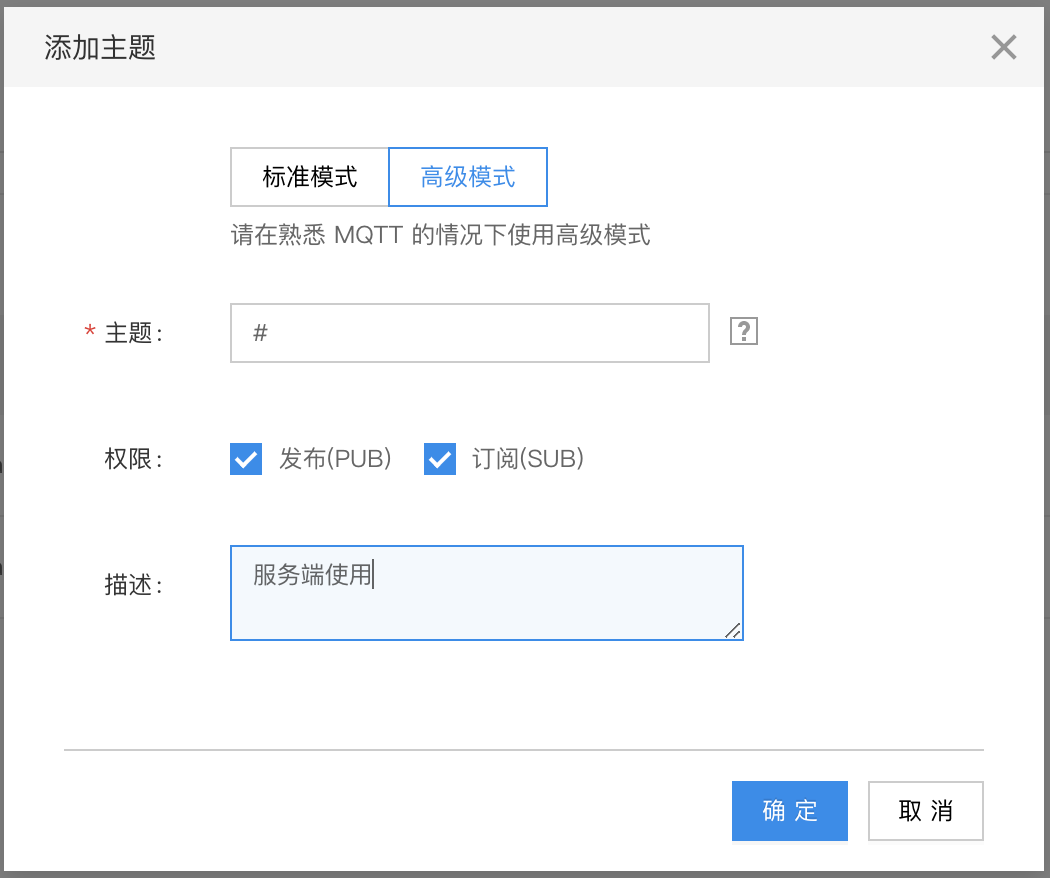Click the question mark help icon beside 主题
This screenshot has width=1050, height=878.
point(744,332)
